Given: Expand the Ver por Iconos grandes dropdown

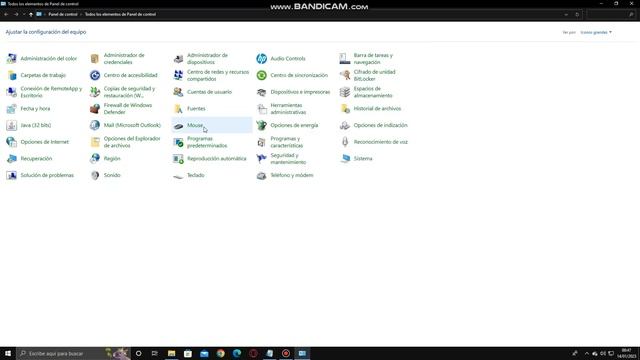Looking at the screenshot, I should pos(596,32).
